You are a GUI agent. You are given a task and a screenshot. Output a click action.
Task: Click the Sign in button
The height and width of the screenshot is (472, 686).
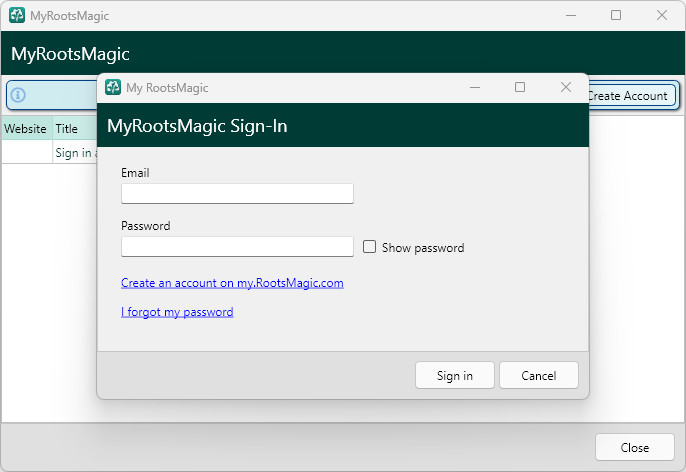pyautogui.click(x=455, y=375)
